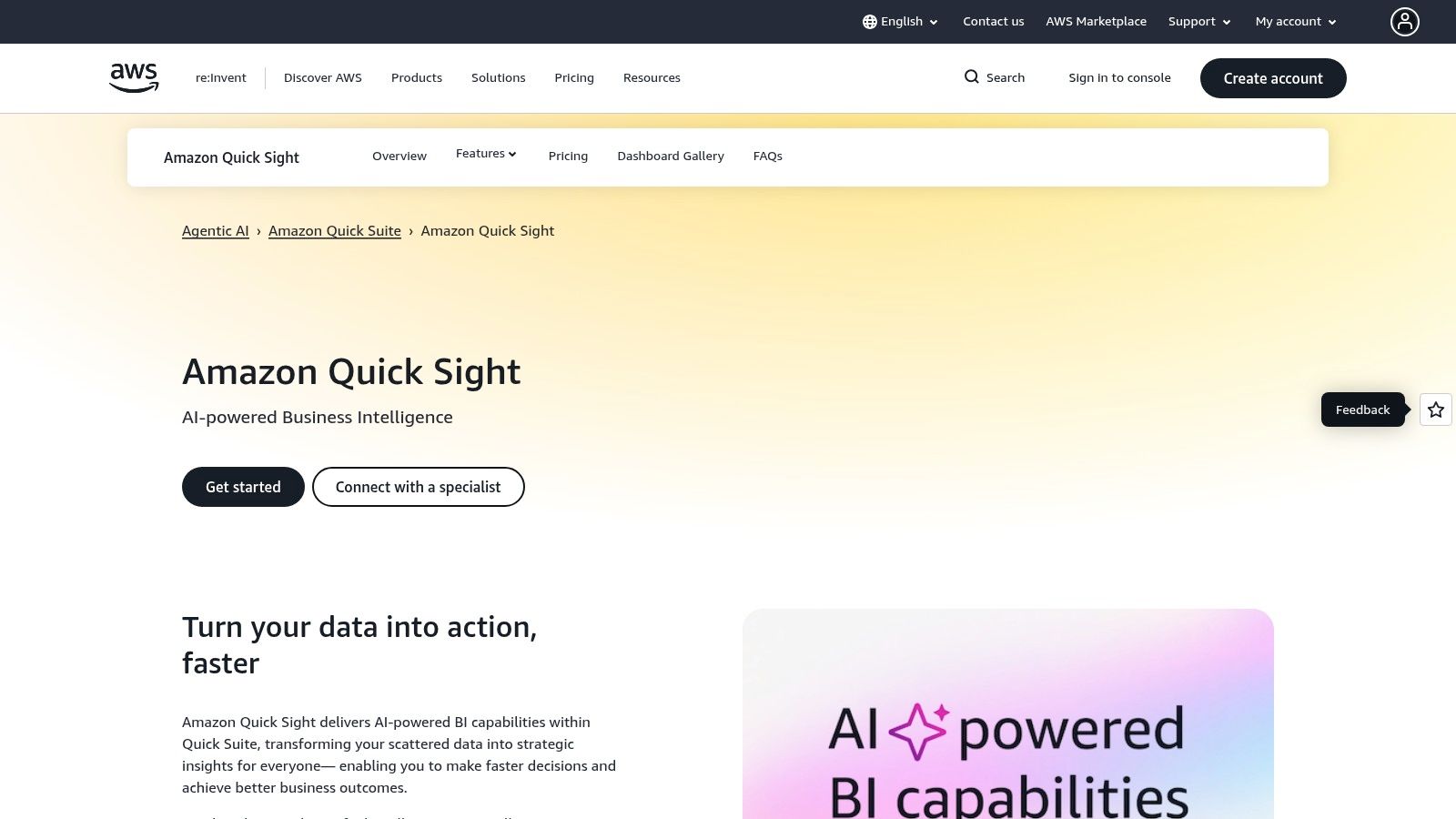Click Connect with a specialist button

[419, 487]
